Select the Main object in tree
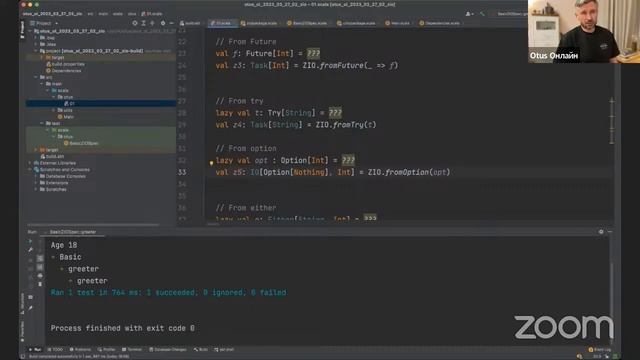The height and width of the screenshot is (360, 640). pos(66,117)
